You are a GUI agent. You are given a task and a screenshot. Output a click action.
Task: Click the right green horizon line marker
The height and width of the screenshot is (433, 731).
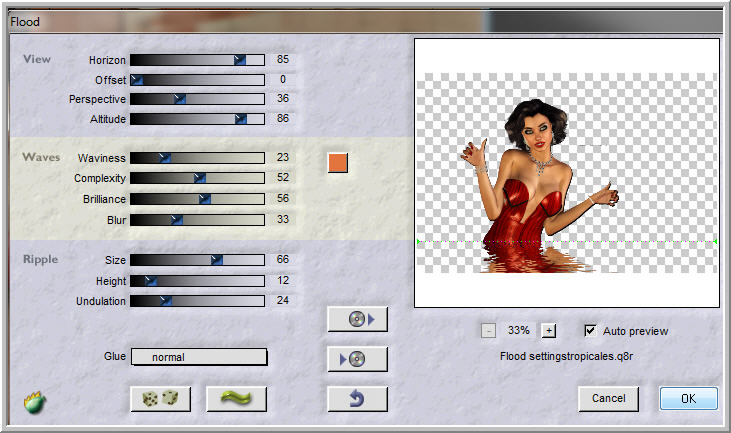click(715, 241)
